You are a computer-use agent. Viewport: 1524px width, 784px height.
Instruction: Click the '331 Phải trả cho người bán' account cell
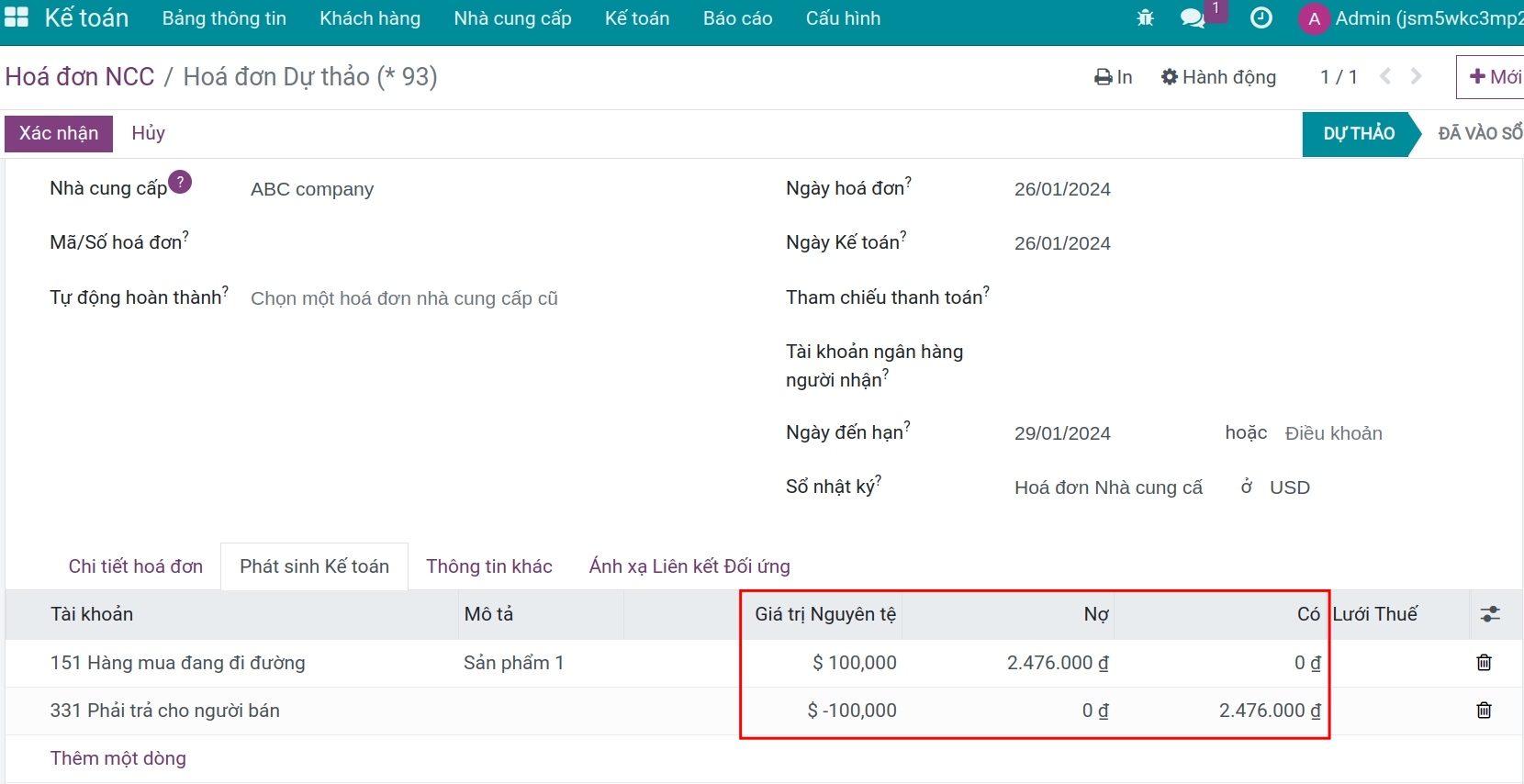click(x=165, y=711)
